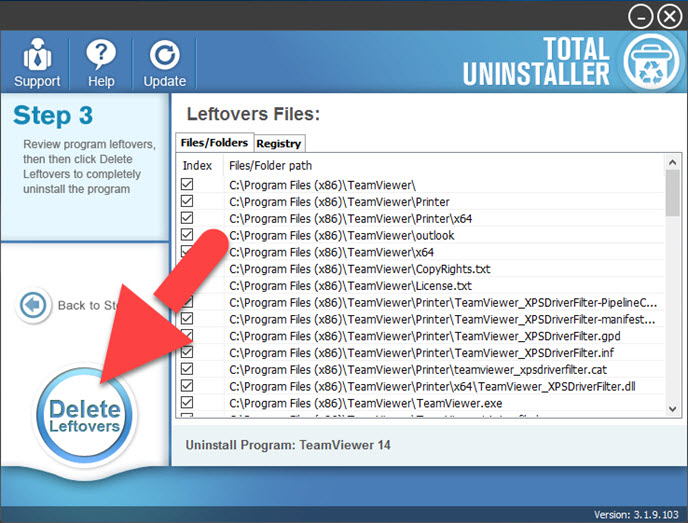The height and width of the screenshot is (523, 688).
Task: Uncheck the TeamViewer\ root folder checkbox
Action: pyautogui.click(x=187, y=184)
